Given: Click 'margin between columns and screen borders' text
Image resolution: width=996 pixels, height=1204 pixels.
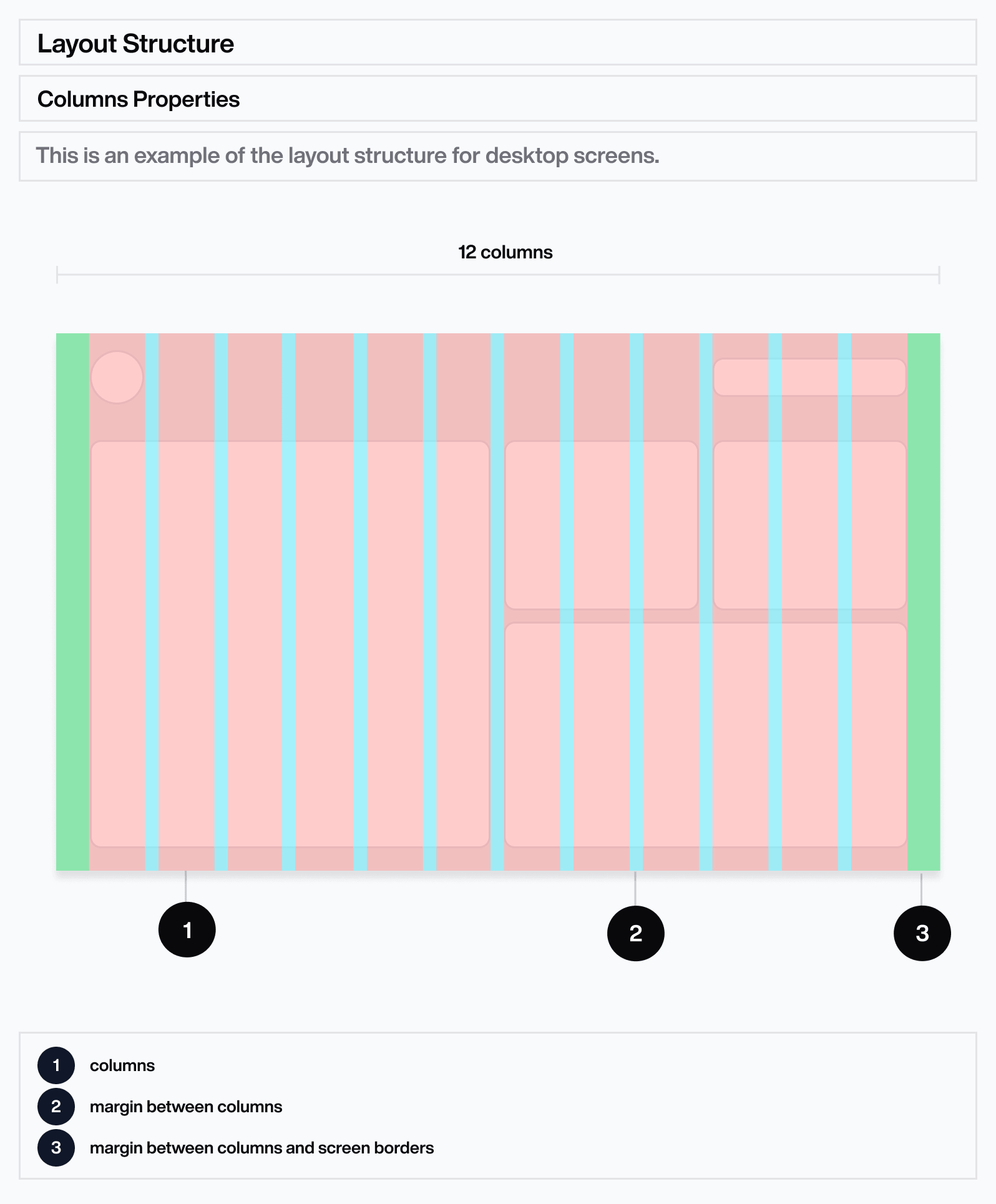Looking at the screenshot, I should [x=261, y=1148].
